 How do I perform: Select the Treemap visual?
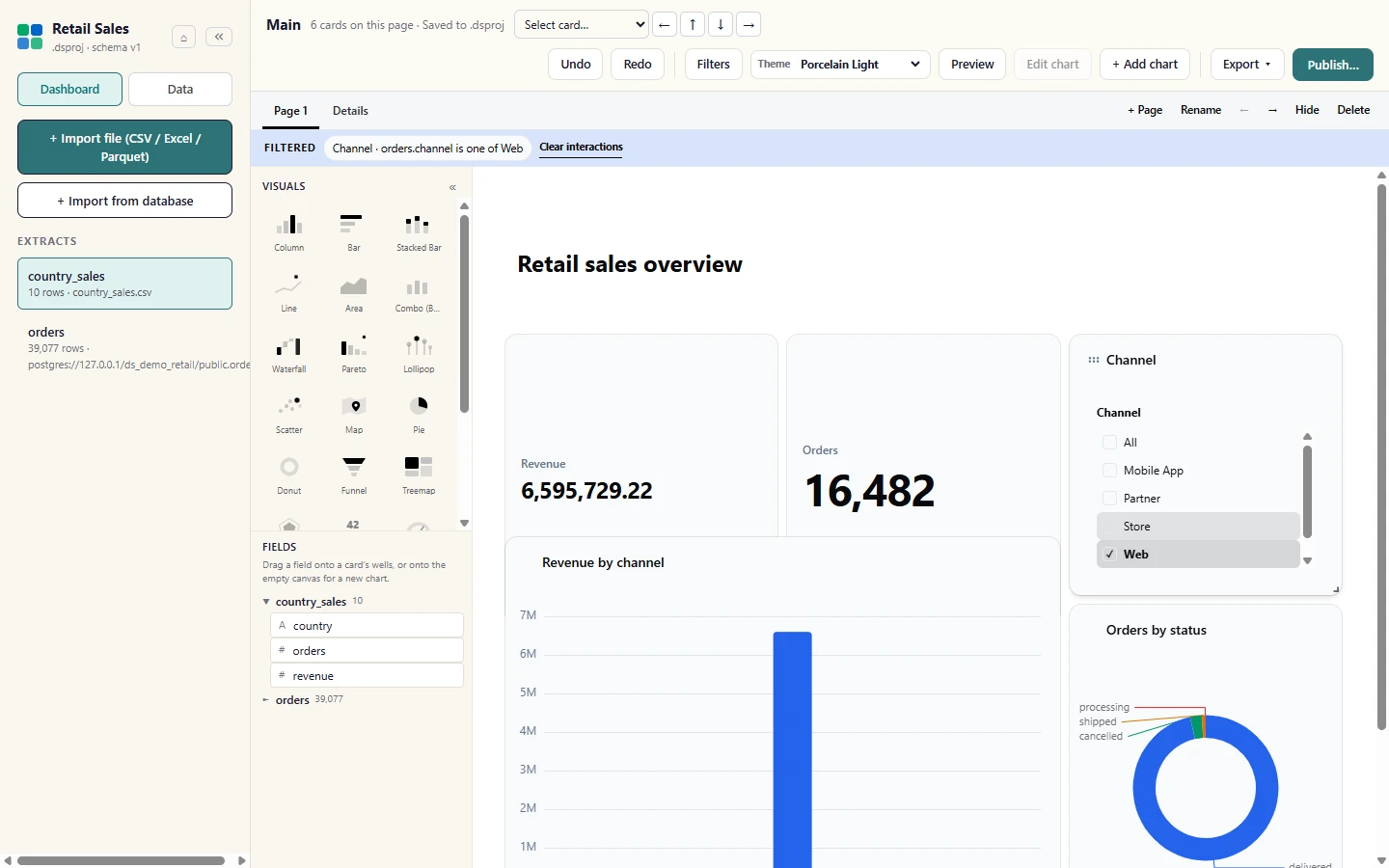point(419,475)
